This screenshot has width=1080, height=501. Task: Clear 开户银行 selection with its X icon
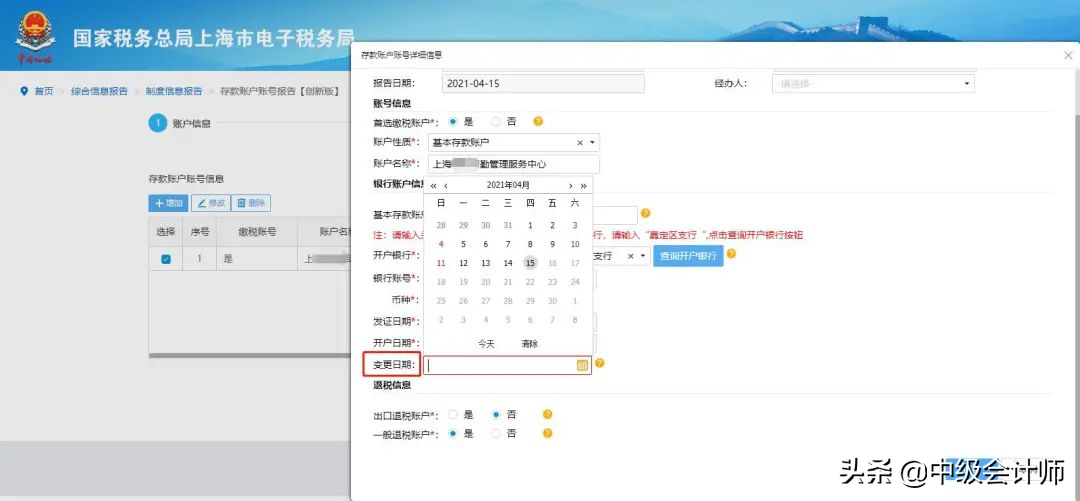pos(631,256)
